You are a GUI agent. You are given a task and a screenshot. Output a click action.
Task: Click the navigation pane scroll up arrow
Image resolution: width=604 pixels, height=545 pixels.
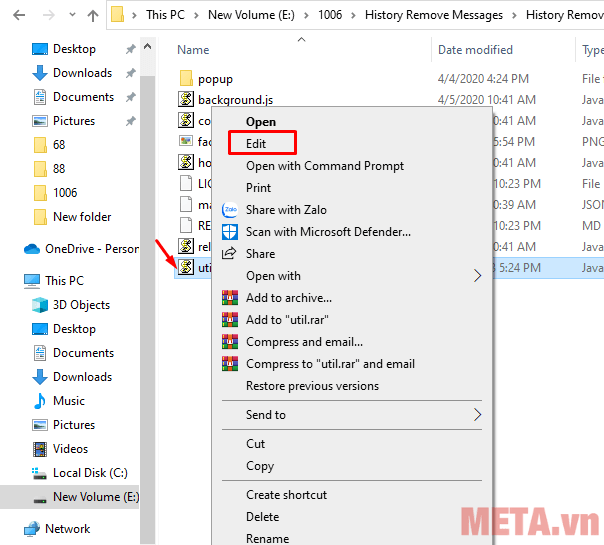click(x=148, y=47)
